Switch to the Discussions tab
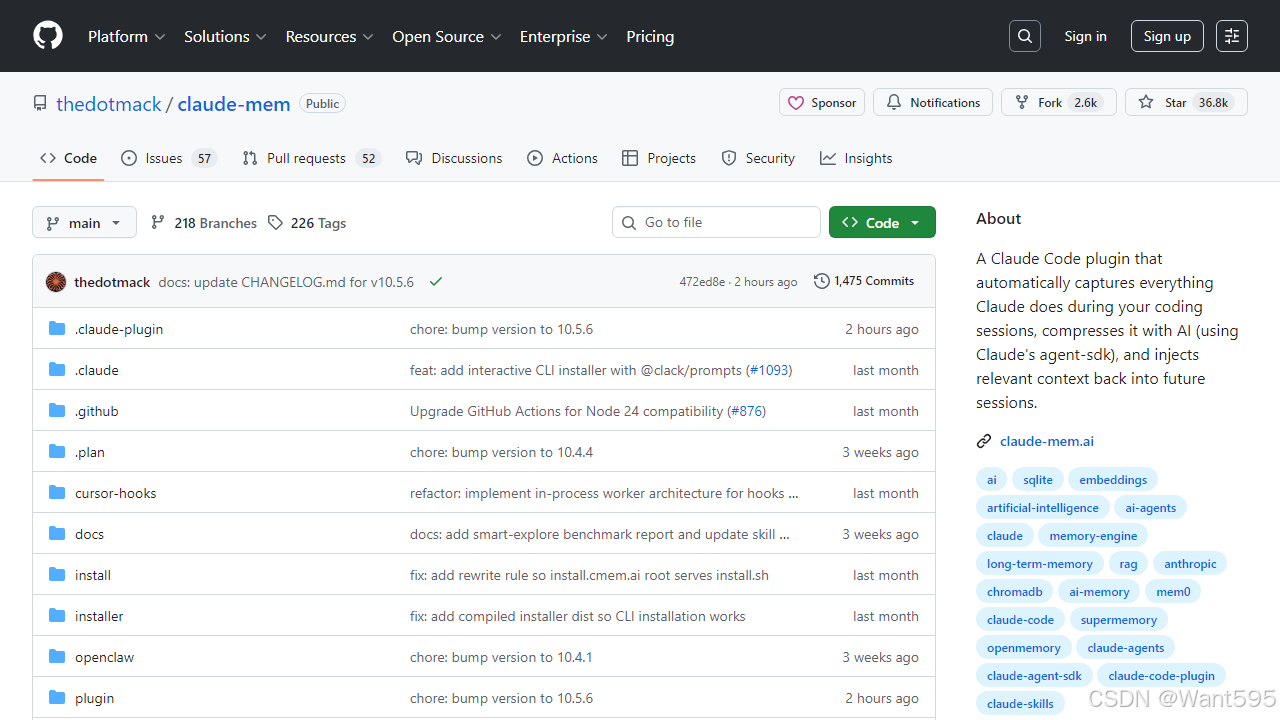This screenshot has width=1280, height=720. (x=454, y=158)
